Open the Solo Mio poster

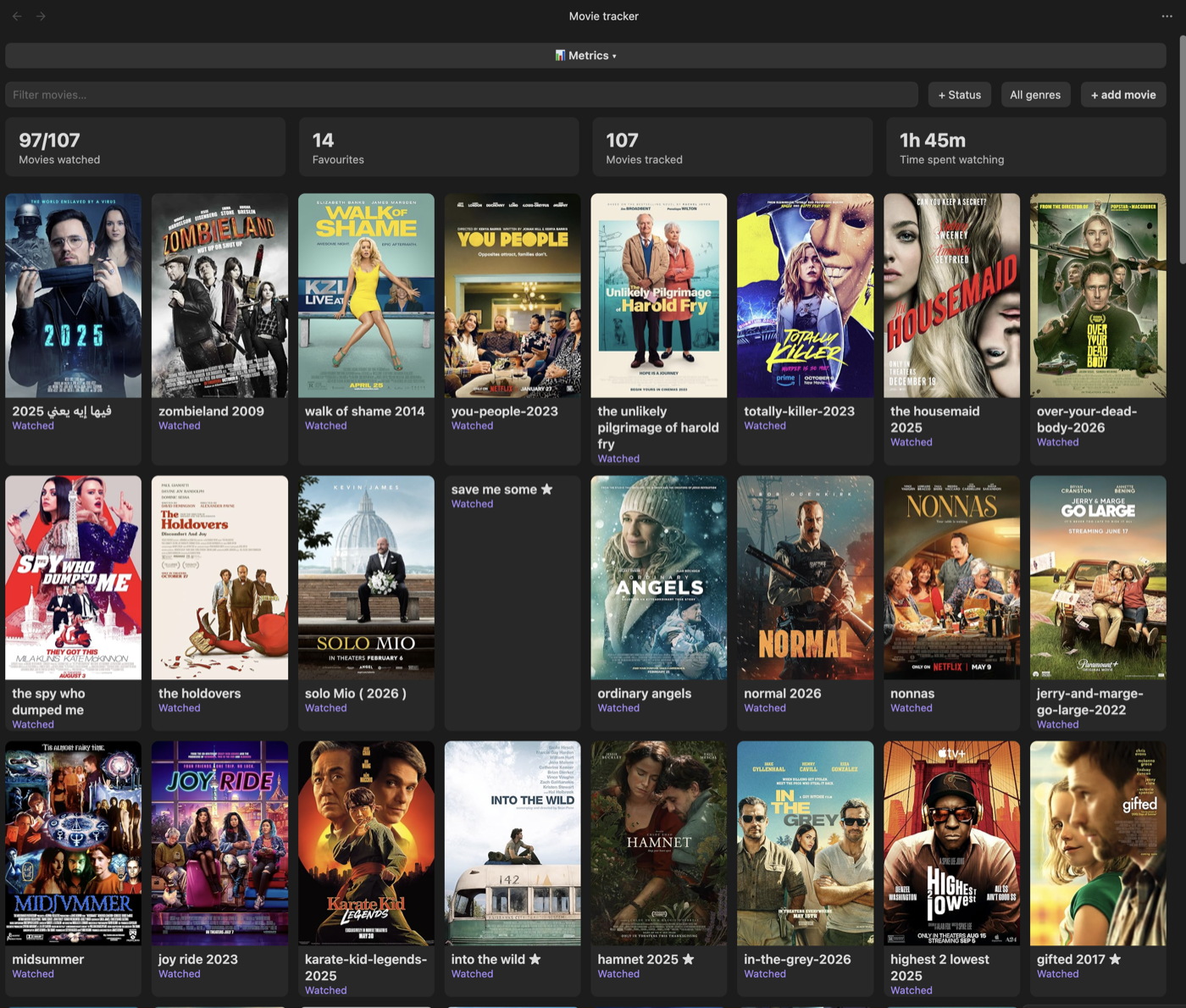click(x=366, y=578)
